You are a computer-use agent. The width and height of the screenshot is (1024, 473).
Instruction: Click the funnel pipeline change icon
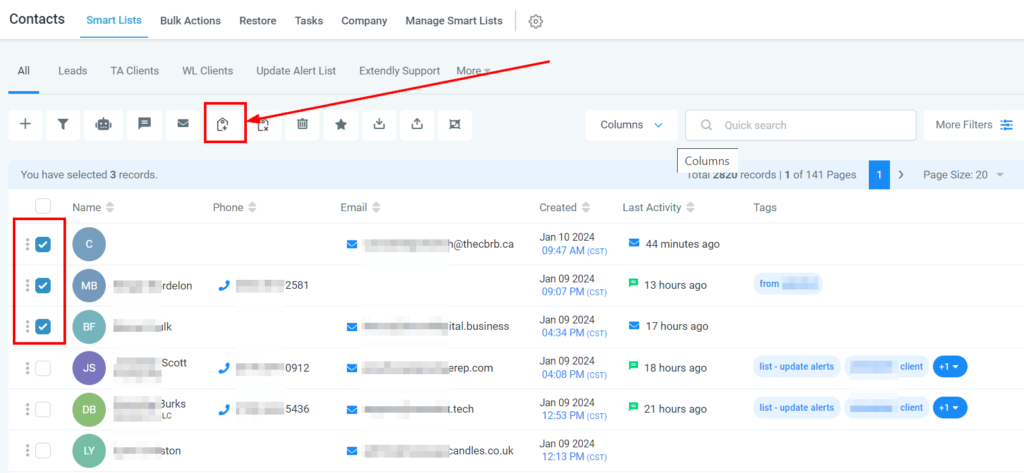click(x=63, y=124)
